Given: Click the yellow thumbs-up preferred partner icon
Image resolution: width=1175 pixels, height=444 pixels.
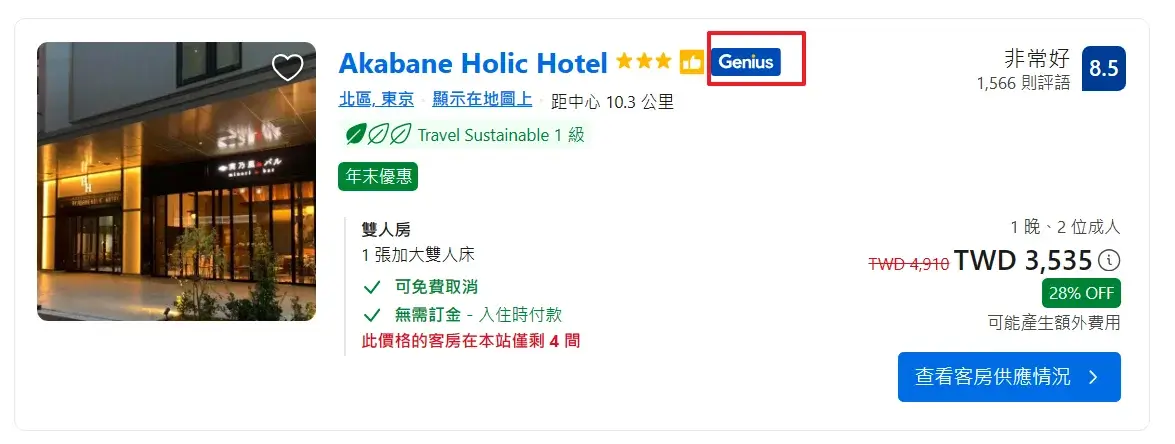Looking at the screenshot, I should pyautogui.click(x=692, y=63).
